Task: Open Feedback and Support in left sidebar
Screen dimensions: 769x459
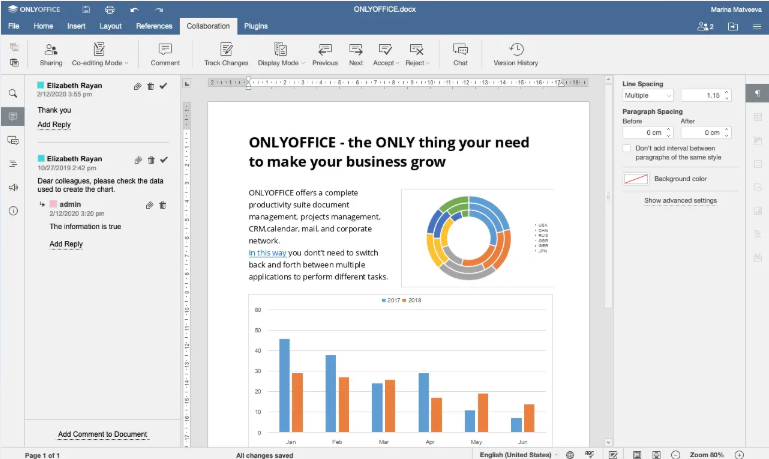Action: (13, 187)
